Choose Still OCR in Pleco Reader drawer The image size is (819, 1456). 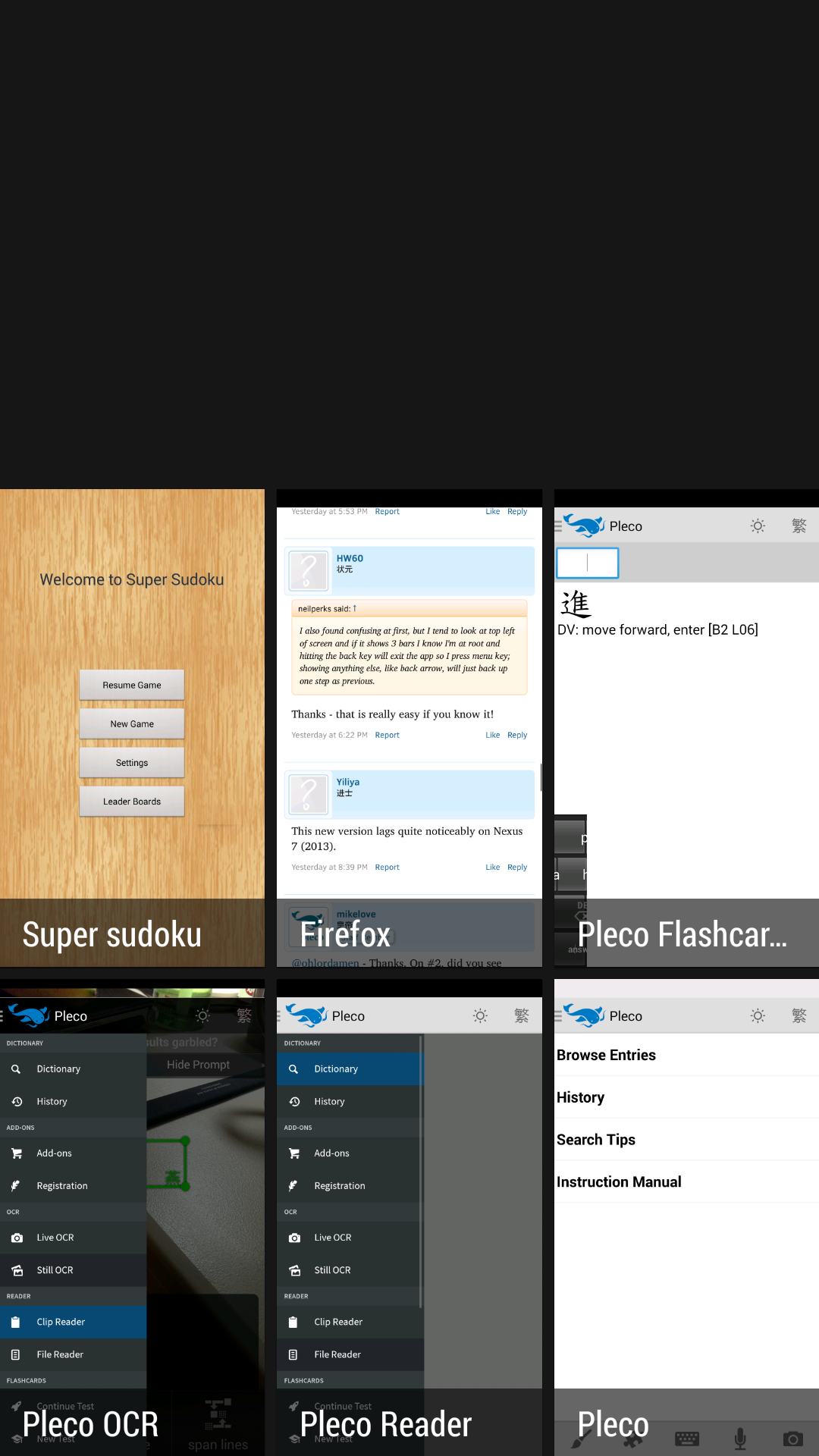click(350, 1270)
